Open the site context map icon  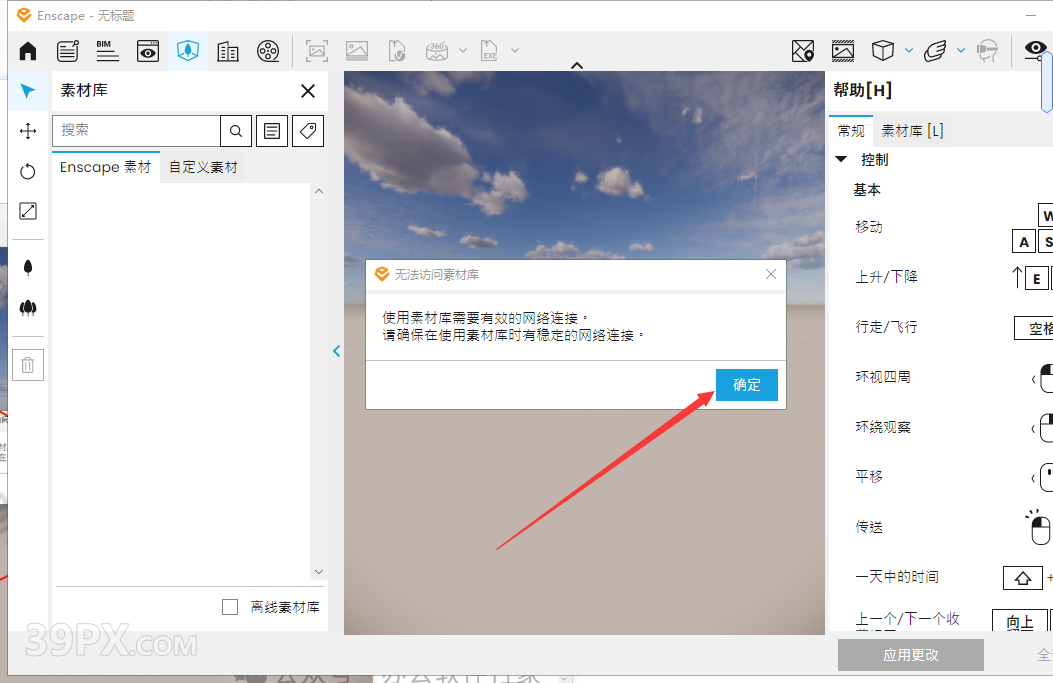pos(802,51)
